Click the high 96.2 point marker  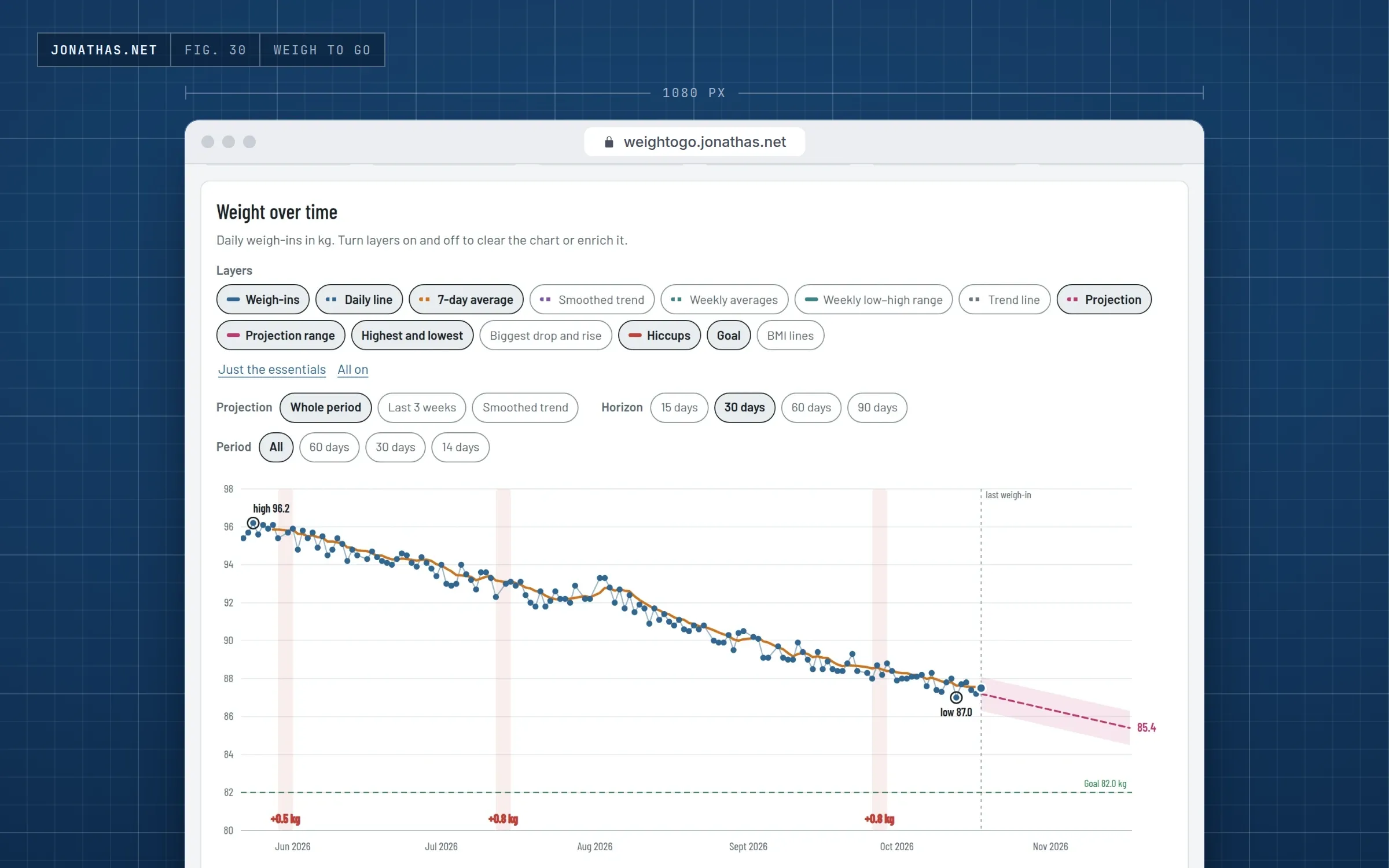[253, 523]
